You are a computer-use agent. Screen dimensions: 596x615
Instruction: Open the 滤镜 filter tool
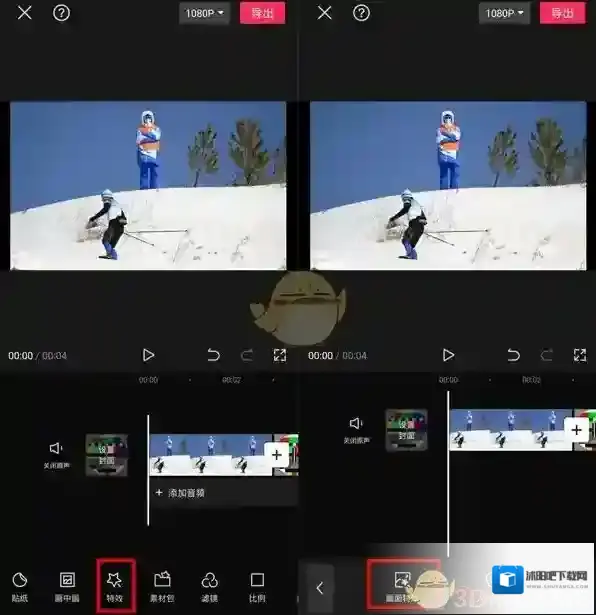point(209,587)
